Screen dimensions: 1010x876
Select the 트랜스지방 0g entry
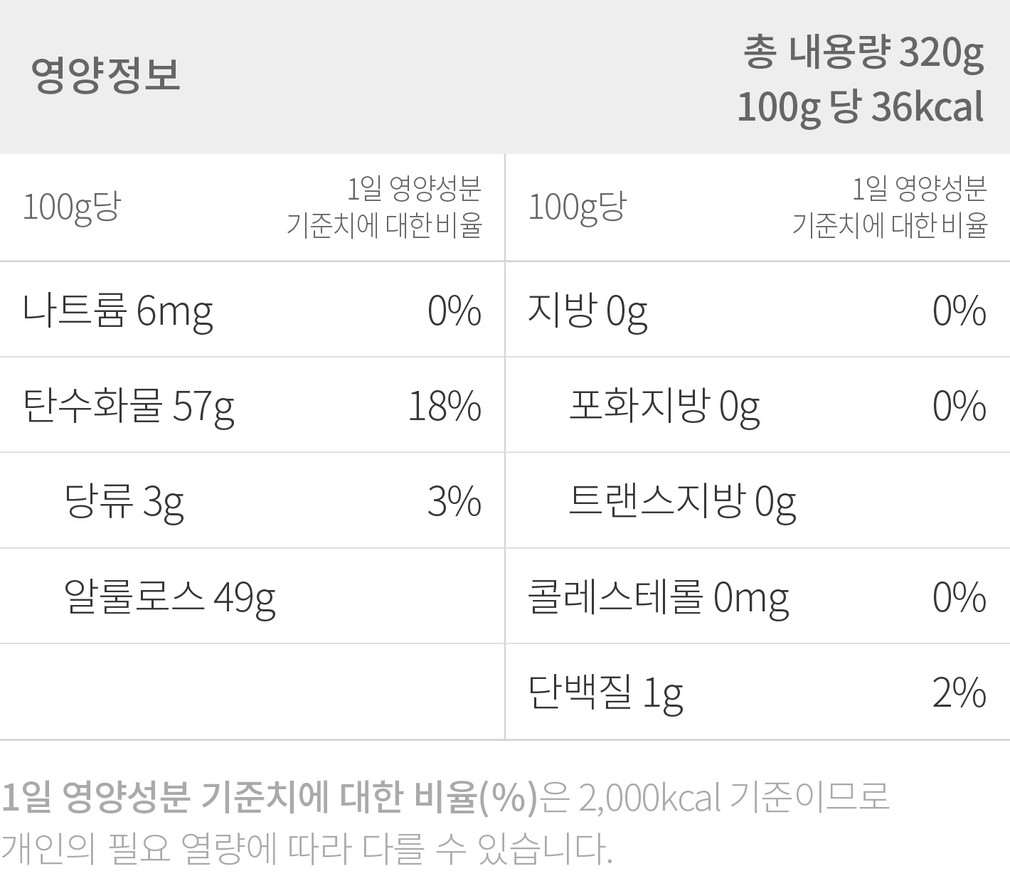682,503
